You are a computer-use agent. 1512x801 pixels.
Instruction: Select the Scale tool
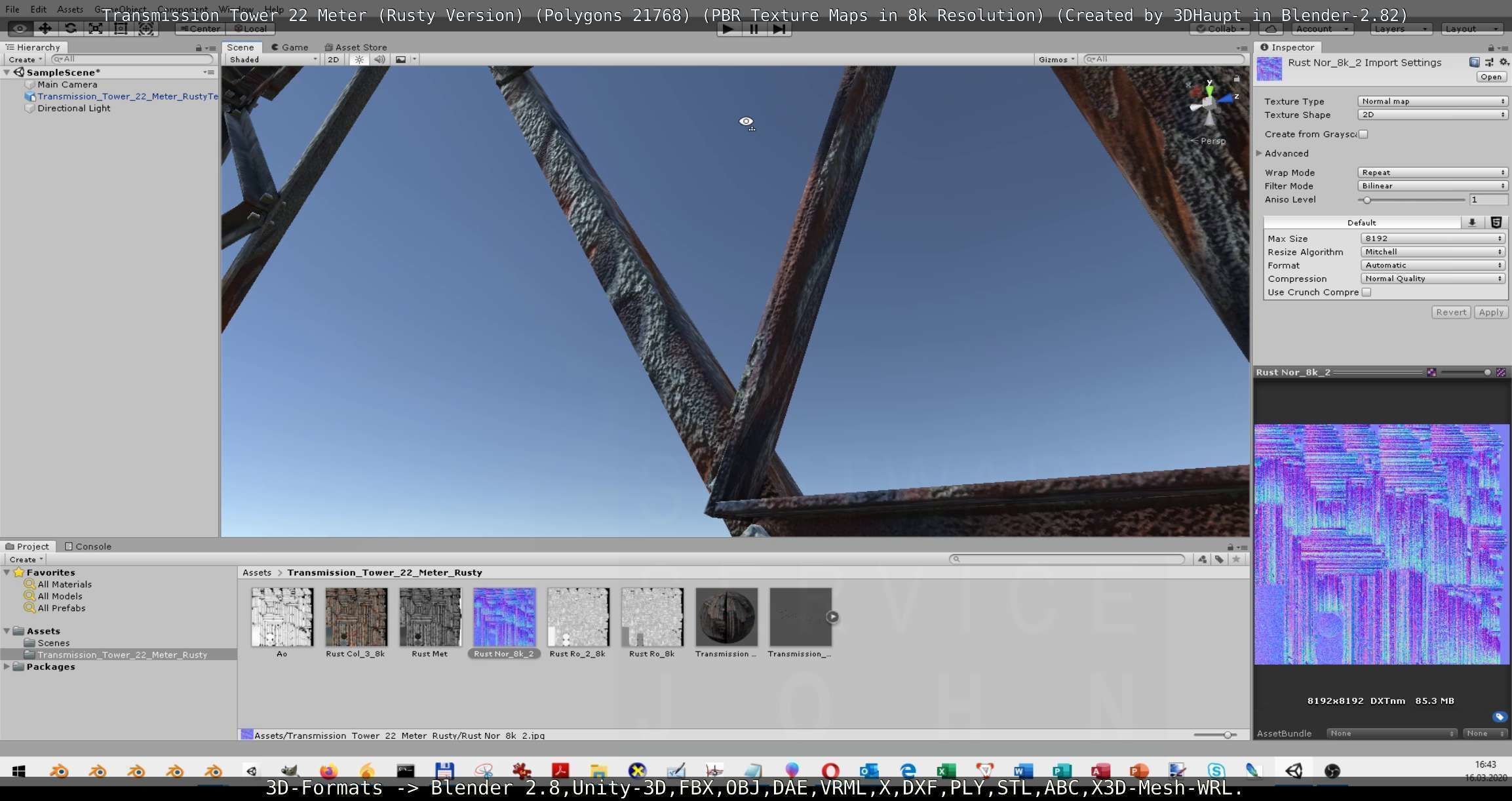pos(95,29)
